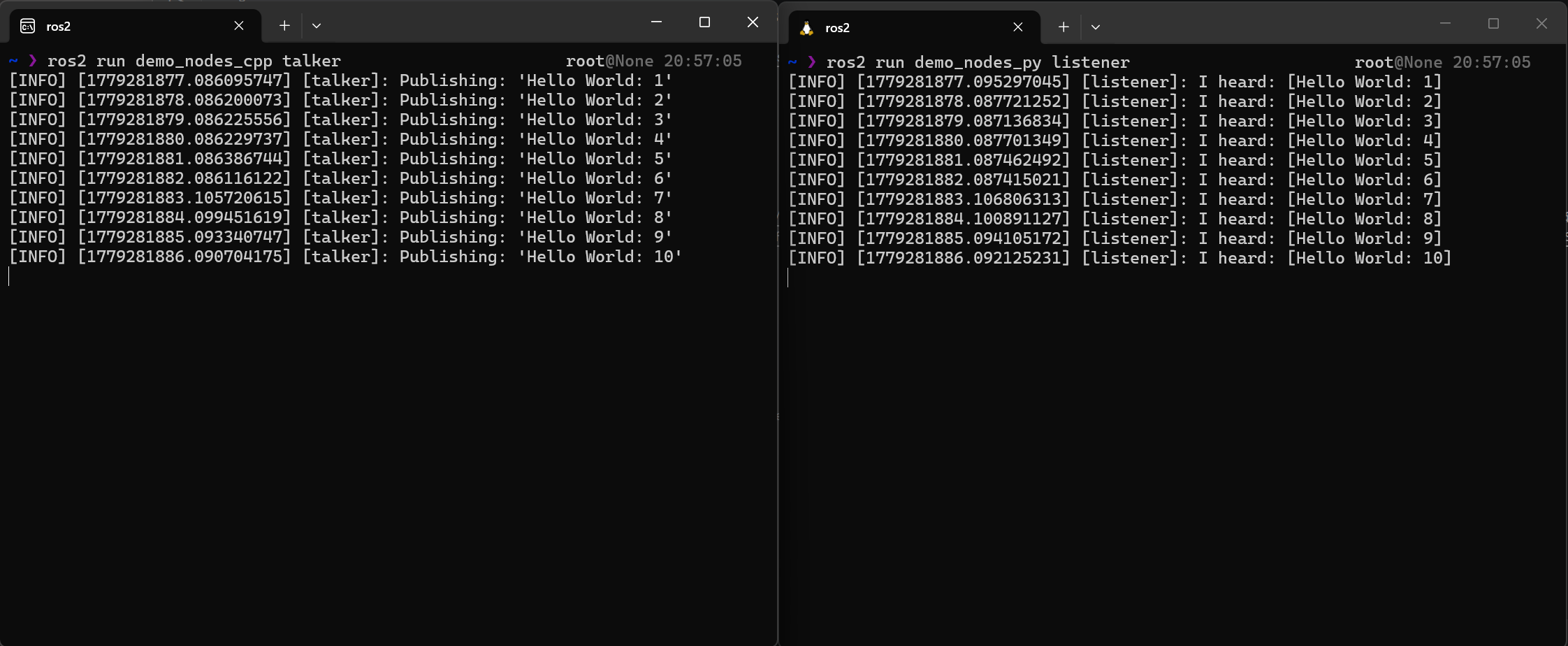This screenshot has width=1568, height=646.
Task: Click the listener line 'I heard: [Hello World: 3]'
Action: tap(1115, 122)
